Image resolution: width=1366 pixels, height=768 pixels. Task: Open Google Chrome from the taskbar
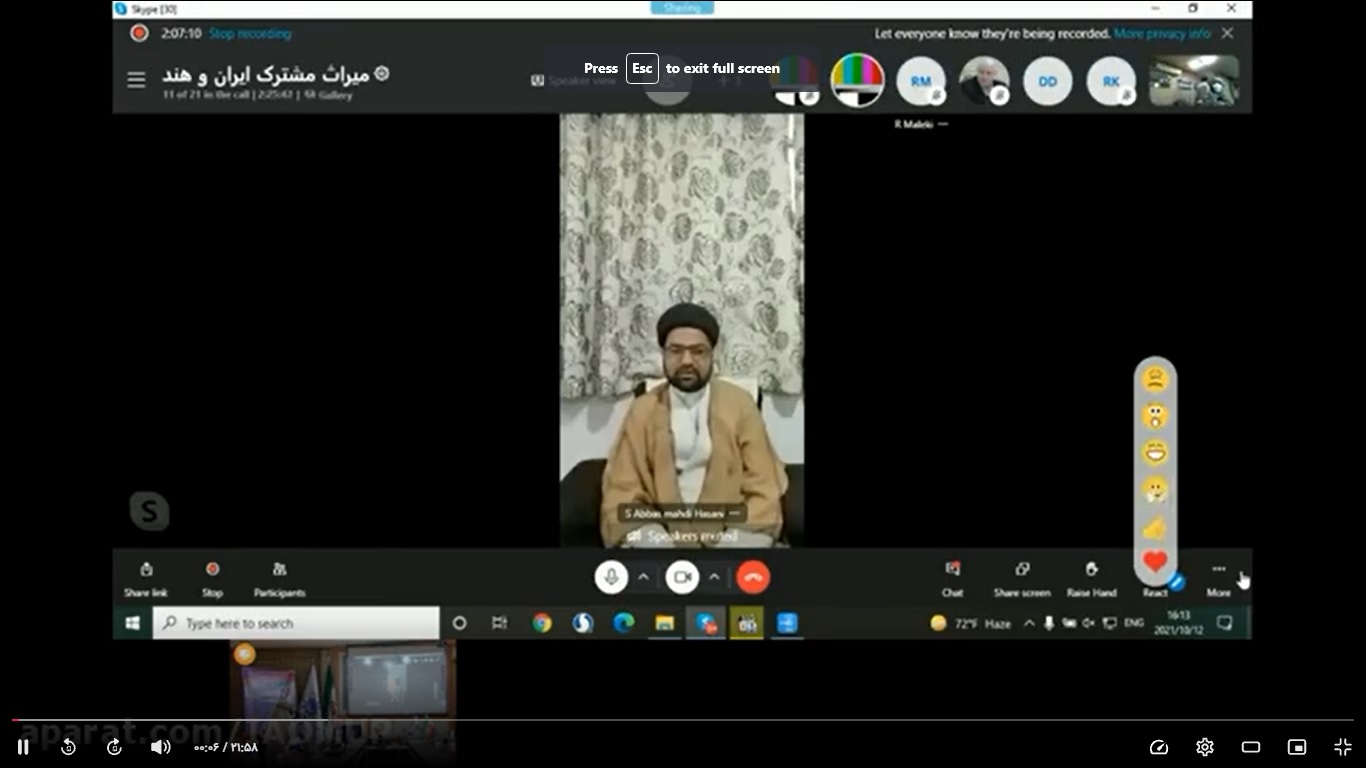click(x=542, y=623)
